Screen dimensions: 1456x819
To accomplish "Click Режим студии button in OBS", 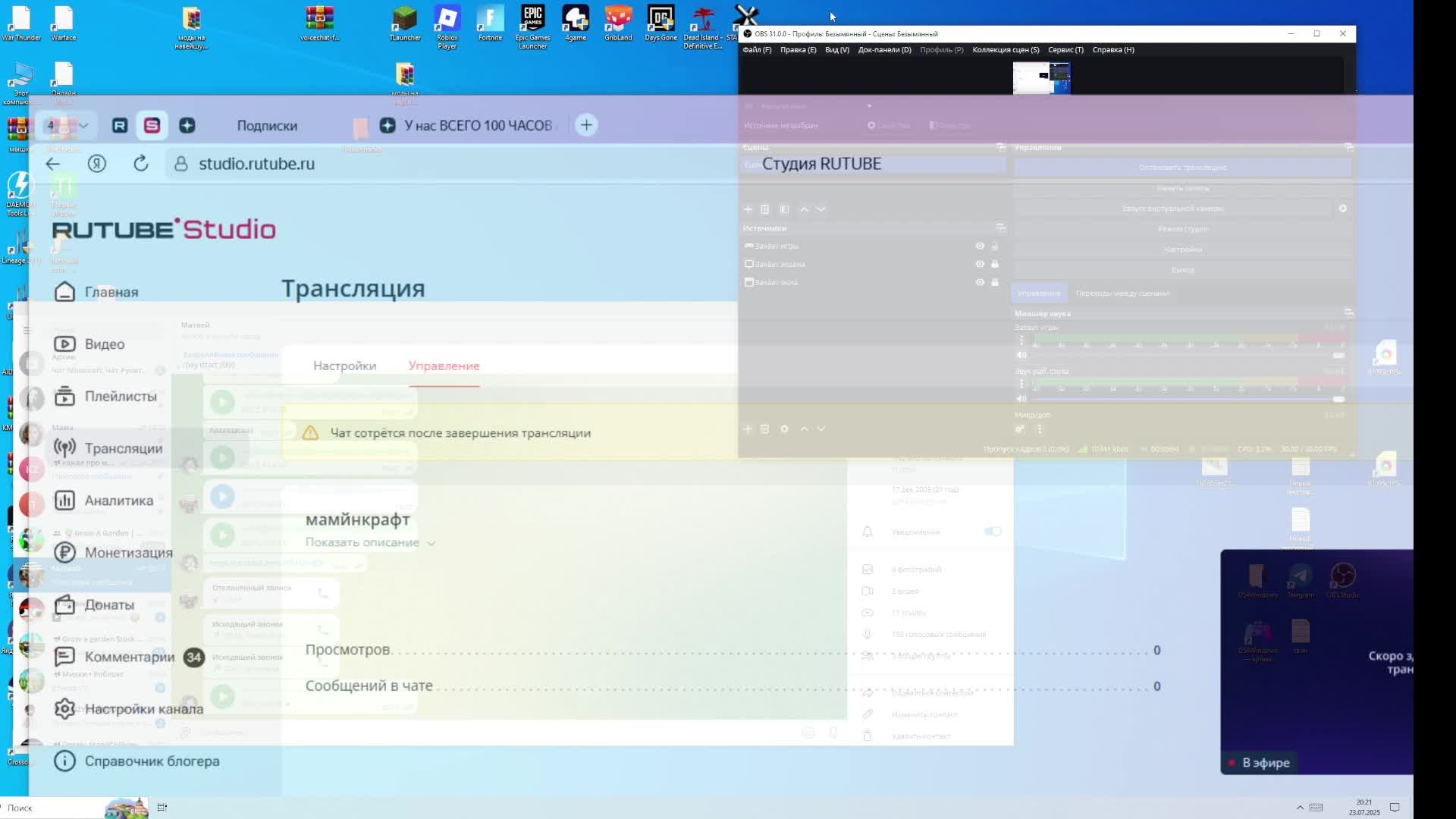I will click(1182, 229).
